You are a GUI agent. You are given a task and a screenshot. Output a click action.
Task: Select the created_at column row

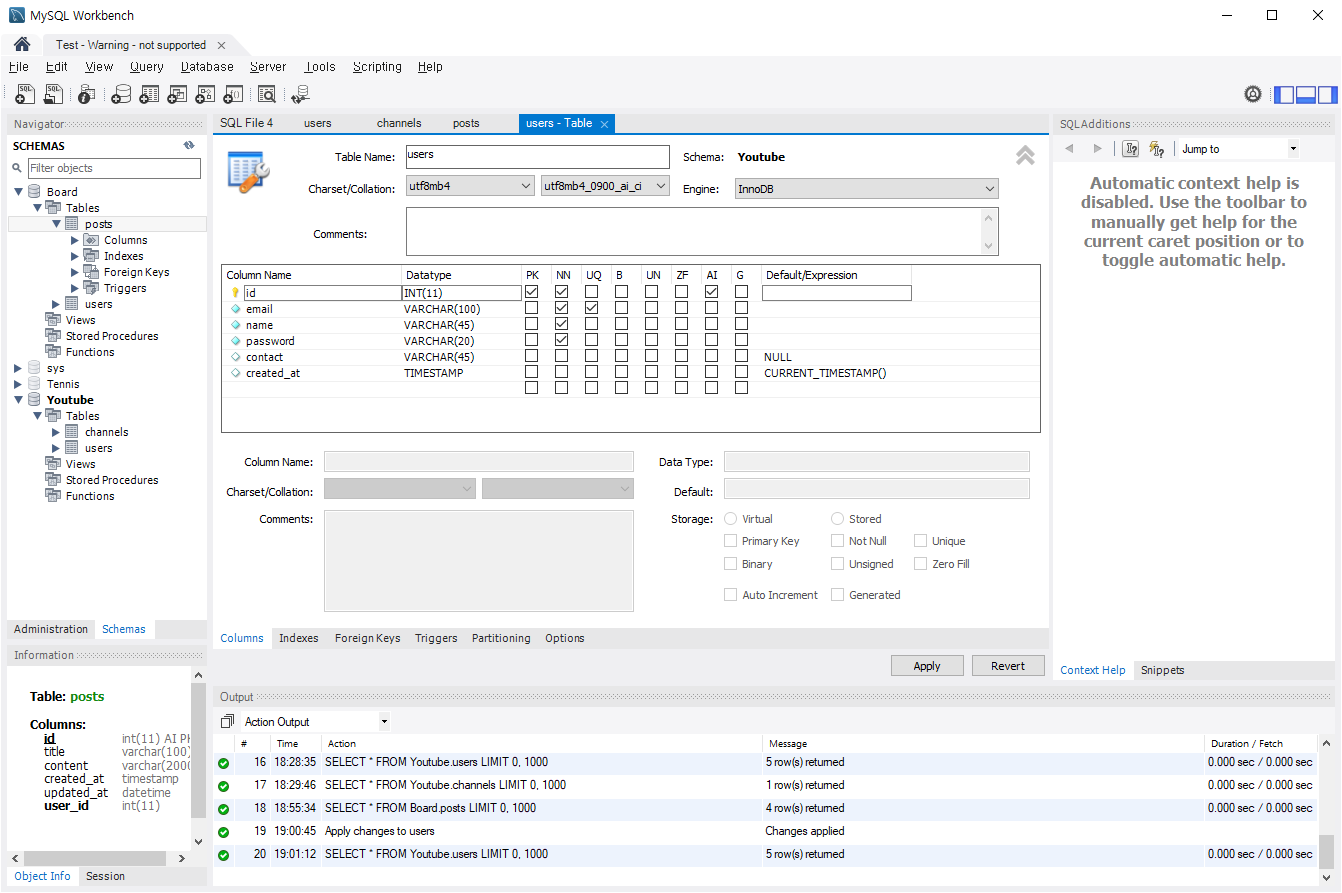pyautogui.click(x=631, y=373)
